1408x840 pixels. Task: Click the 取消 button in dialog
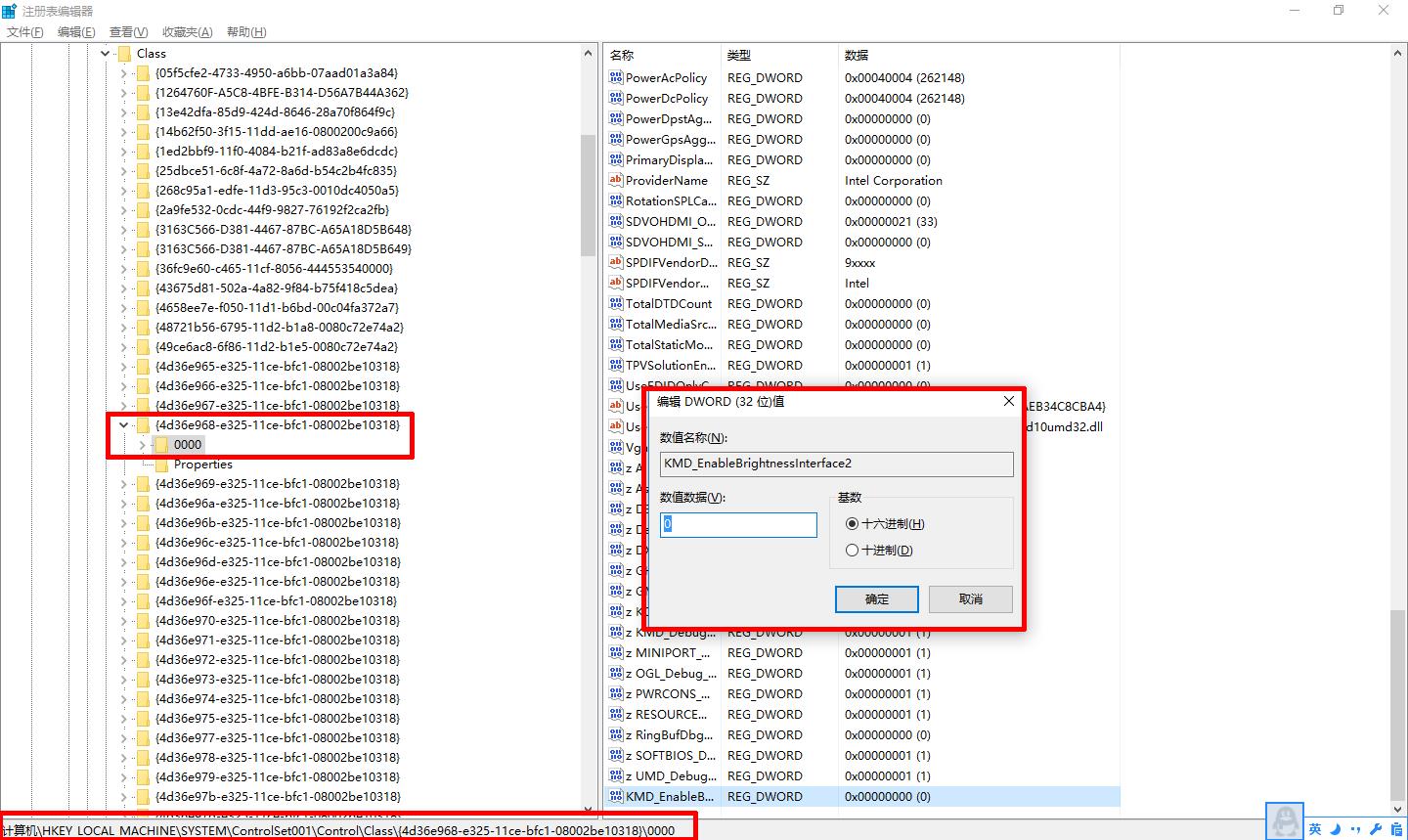click(970, 599)
